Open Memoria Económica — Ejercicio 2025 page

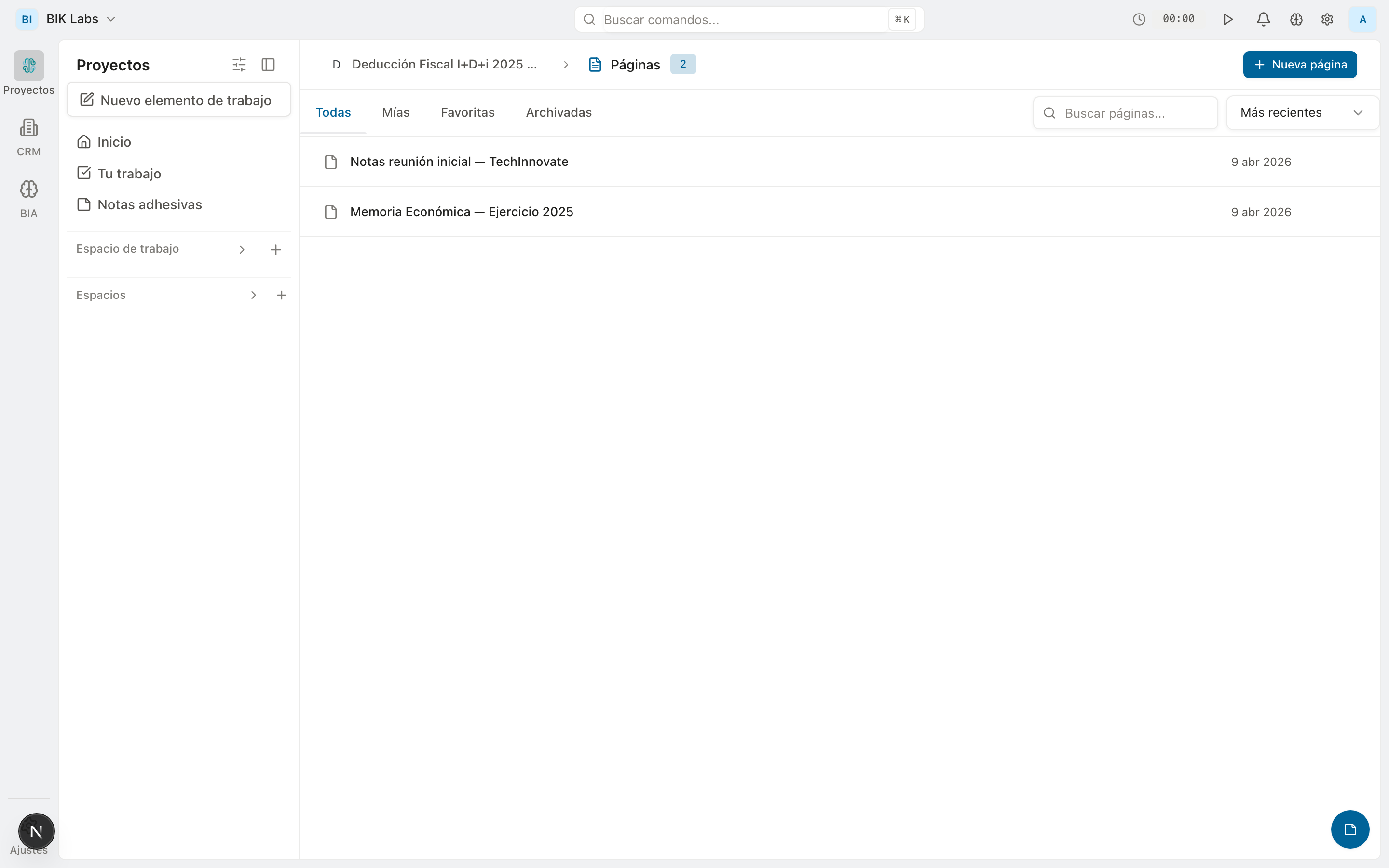pyautogui.click(x=462, y=212)
